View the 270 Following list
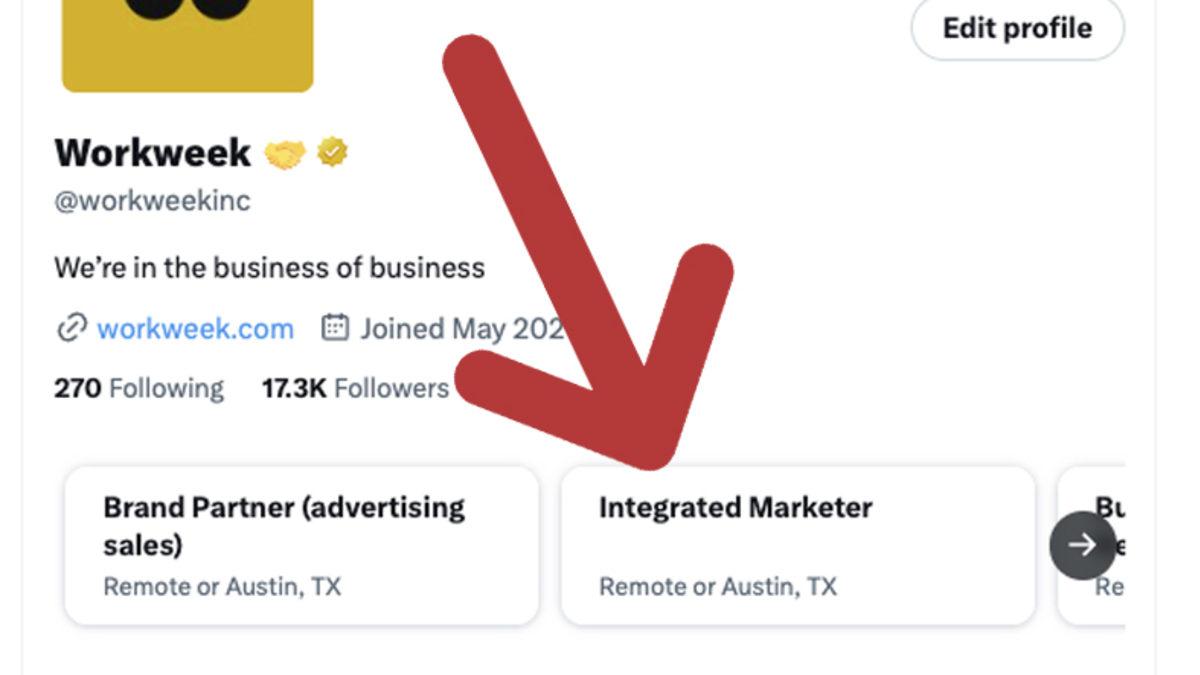Viewport: 1200px width, 675px height. [x=139, y=388]
